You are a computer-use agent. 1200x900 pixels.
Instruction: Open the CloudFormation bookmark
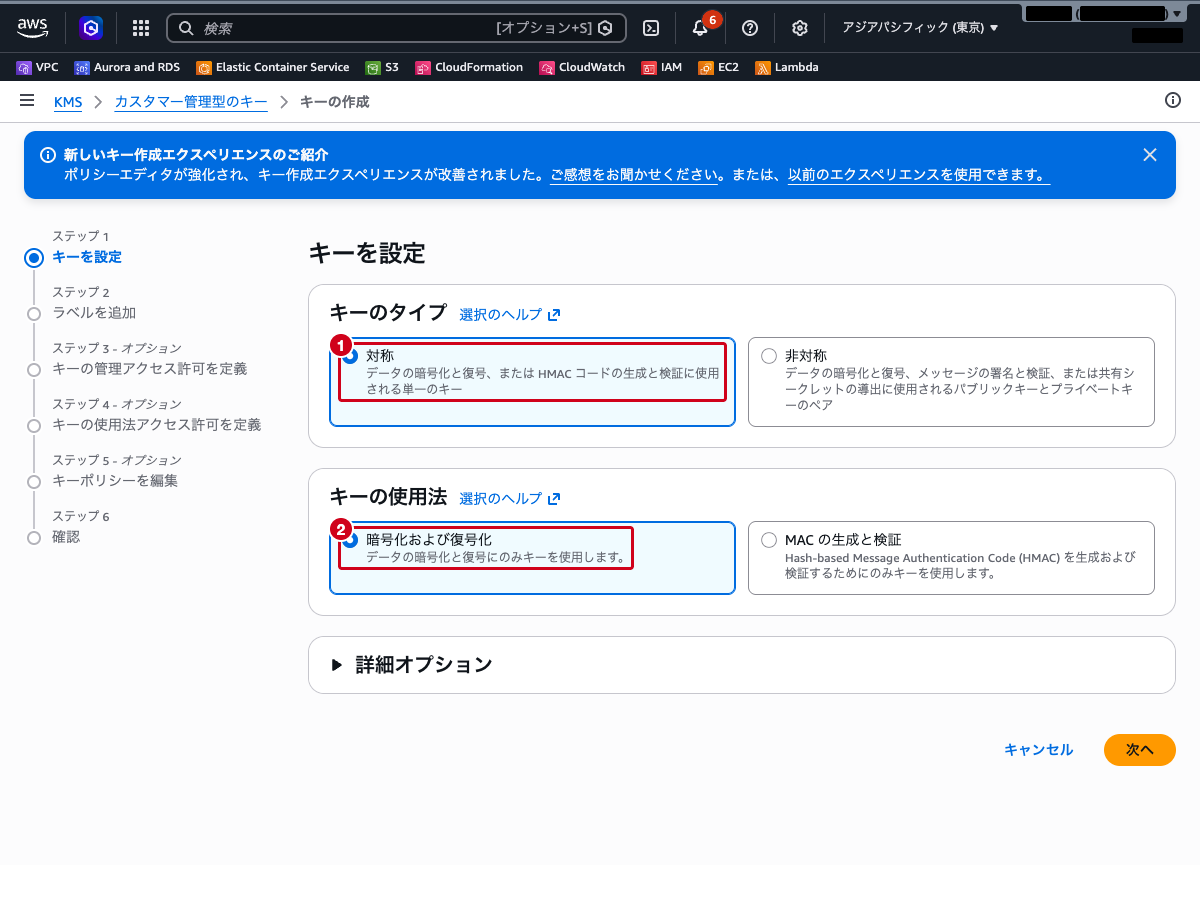coord(469,67)
